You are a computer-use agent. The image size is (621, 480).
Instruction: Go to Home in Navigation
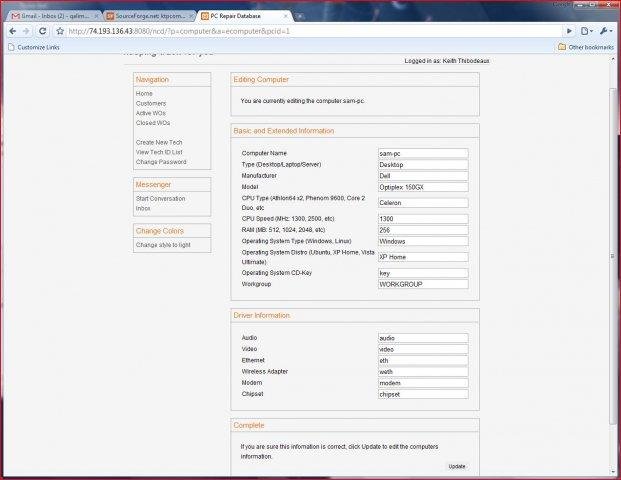click(144, 93)
